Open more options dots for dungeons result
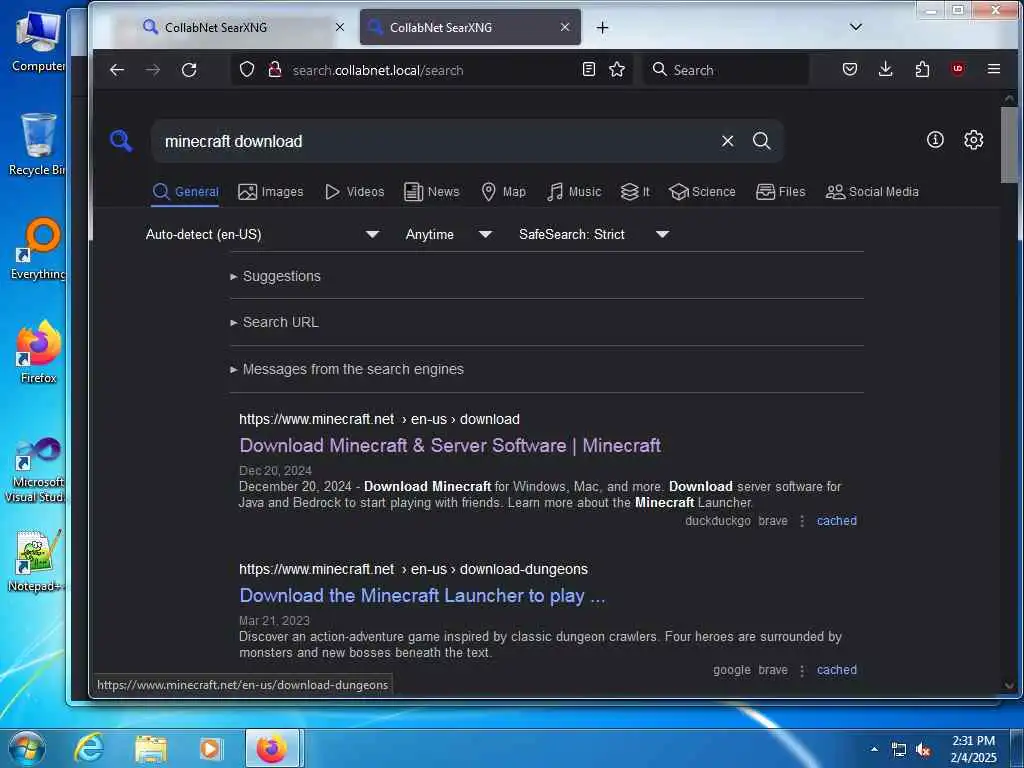Viewport: 1024px width, 768px height. pyautogui.click(x=802, y=670)
